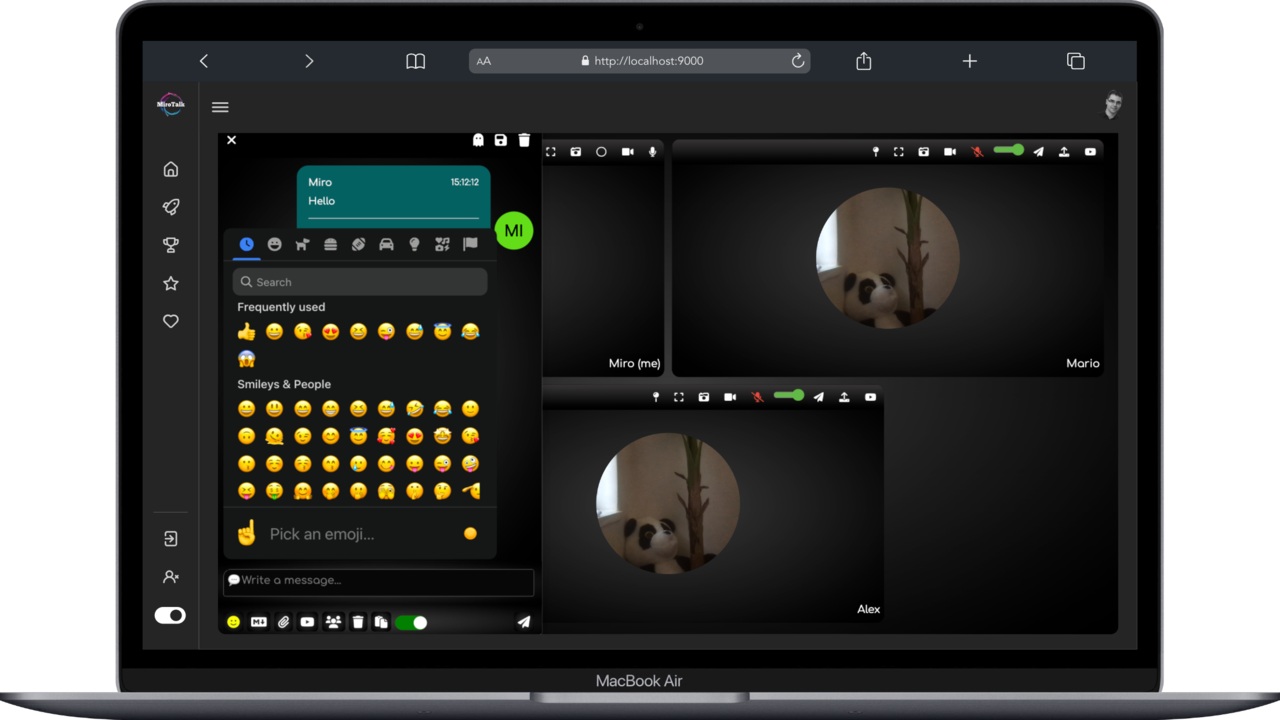The height and width of the screenshot is (720, 1280).
Task: Take a snapshot of Mario's video
Action: click(x=923, y=151)
